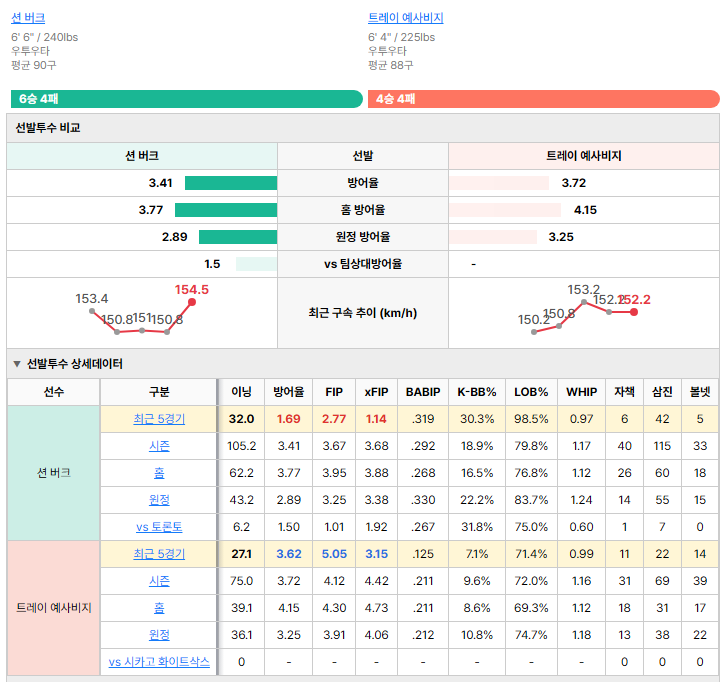Click the 6' 4" / 225lbs text
The image size is (726, 682).
[x=401, y=37]
